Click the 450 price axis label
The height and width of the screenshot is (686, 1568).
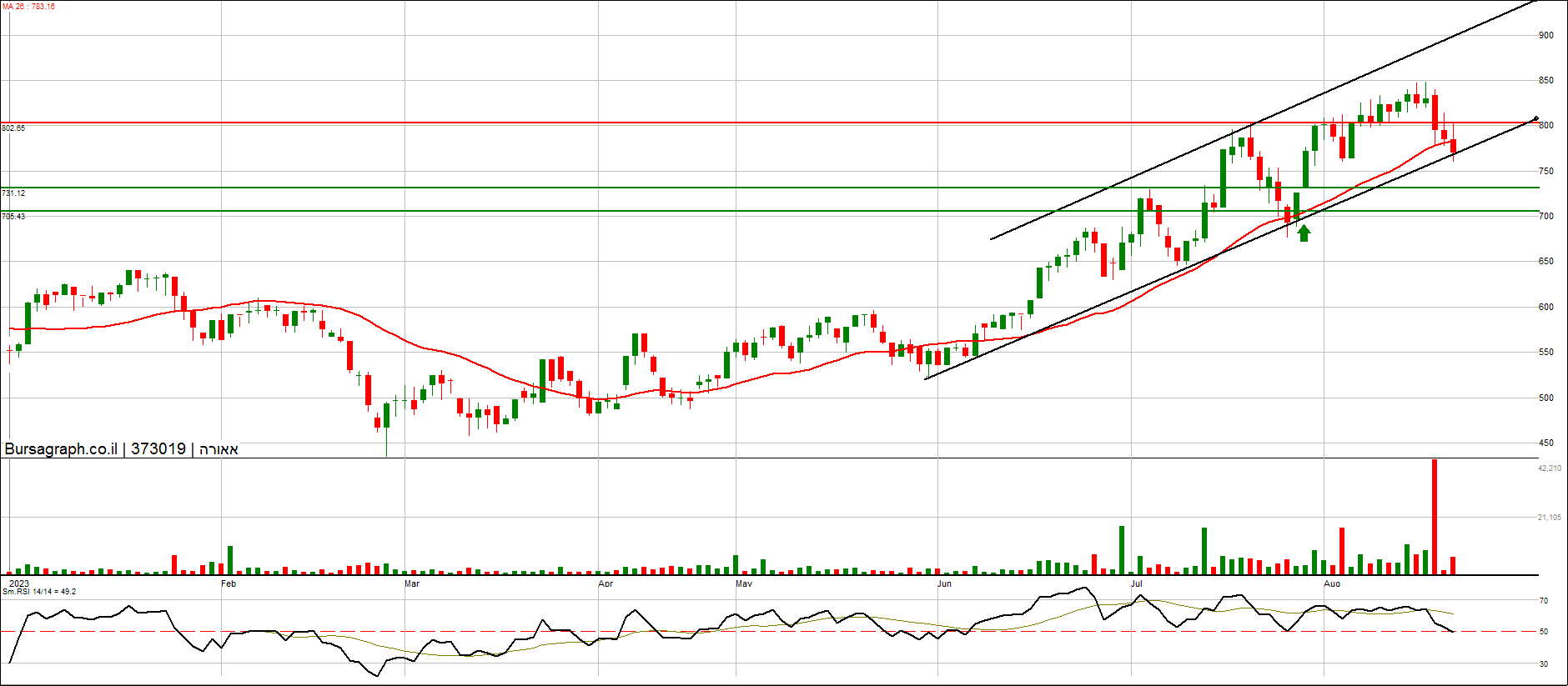coord(1546,443)
